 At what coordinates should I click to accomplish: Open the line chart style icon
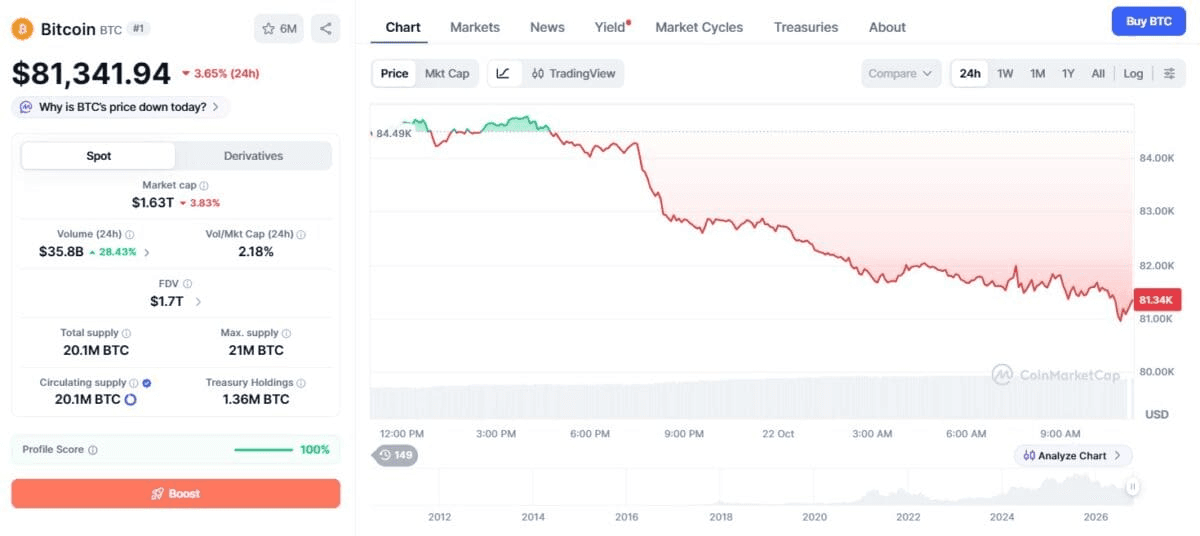pos(503,73)
